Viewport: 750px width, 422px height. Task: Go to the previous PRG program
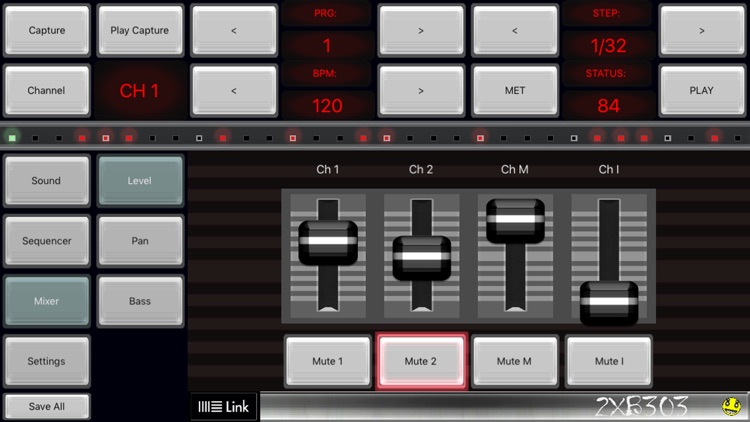[234, 30]
